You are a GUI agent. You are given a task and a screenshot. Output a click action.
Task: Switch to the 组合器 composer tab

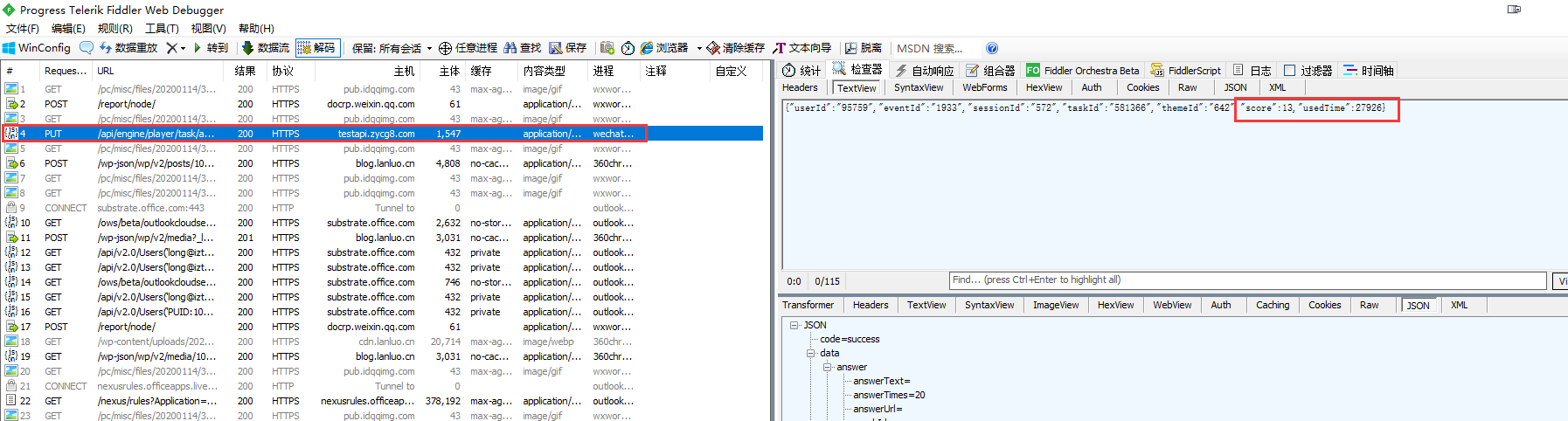(990, 71)
